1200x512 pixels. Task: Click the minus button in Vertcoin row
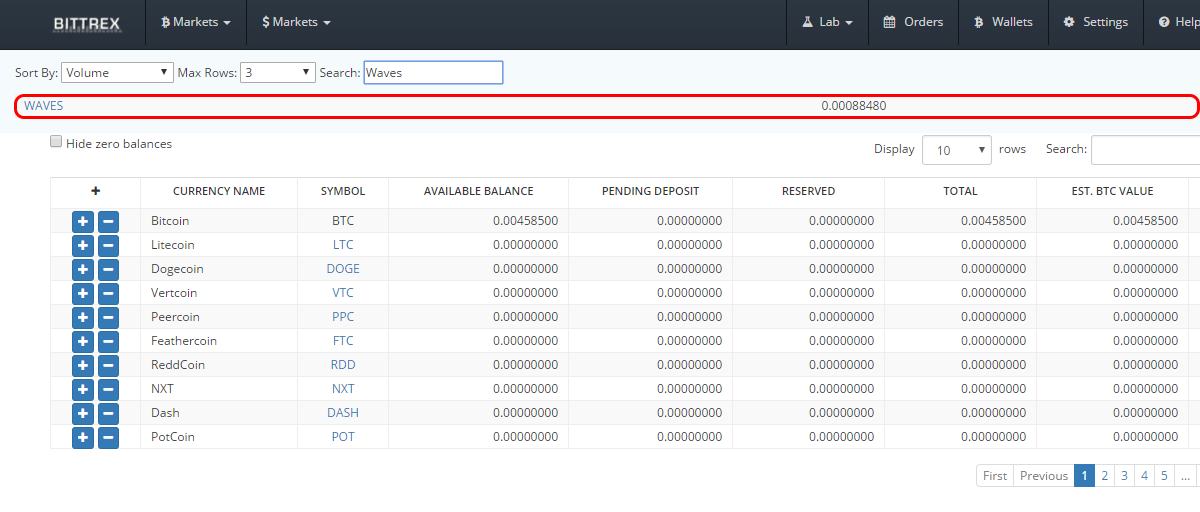[x=108, y=293]
